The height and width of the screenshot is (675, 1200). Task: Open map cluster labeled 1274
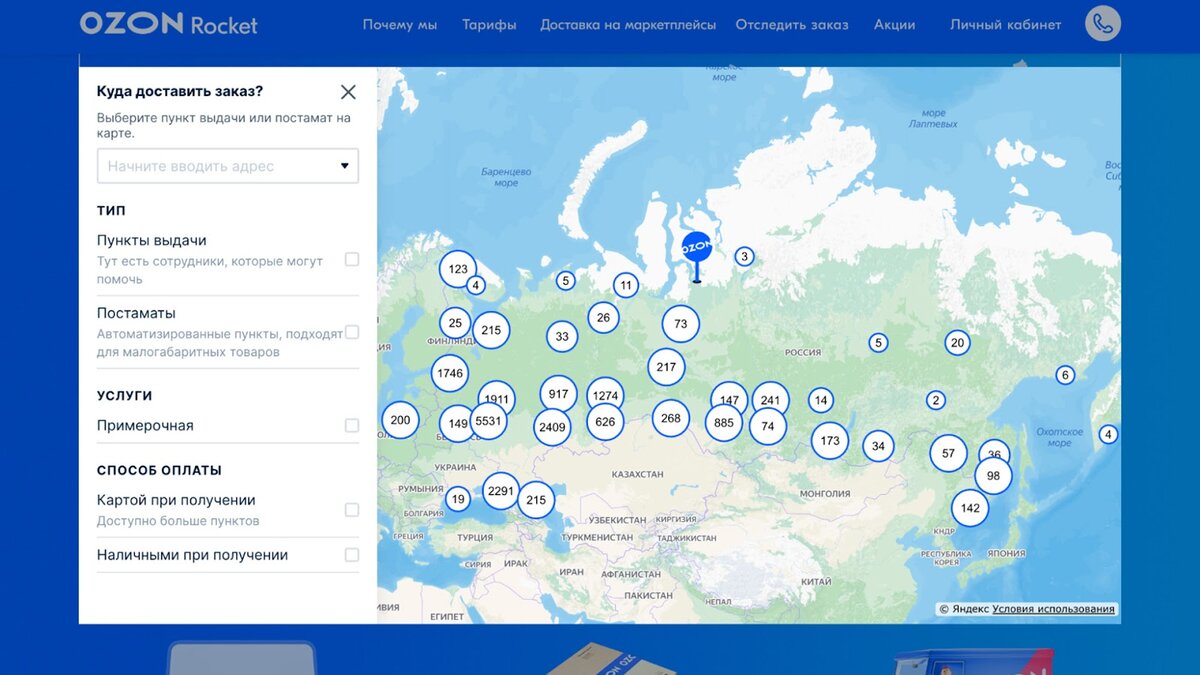pyautogui.click(x=605, y=395)
